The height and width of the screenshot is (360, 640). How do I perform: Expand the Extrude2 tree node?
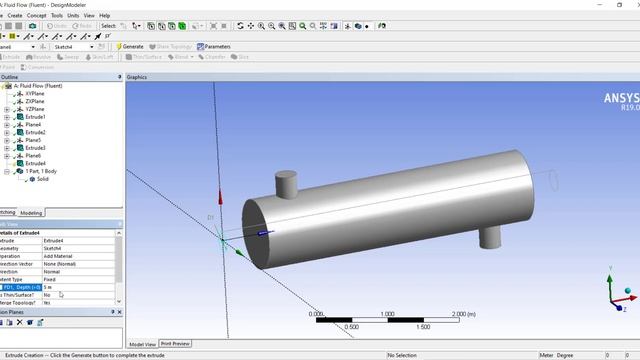point(7,132)
